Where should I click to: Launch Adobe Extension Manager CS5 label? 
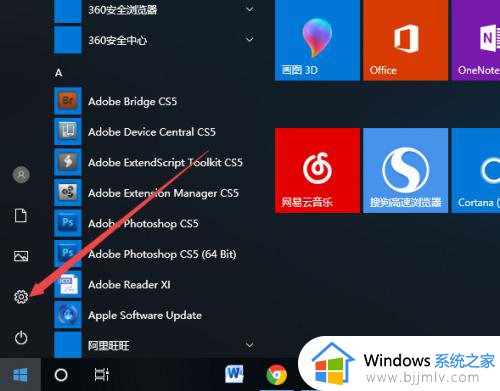(x=164, y=193)
